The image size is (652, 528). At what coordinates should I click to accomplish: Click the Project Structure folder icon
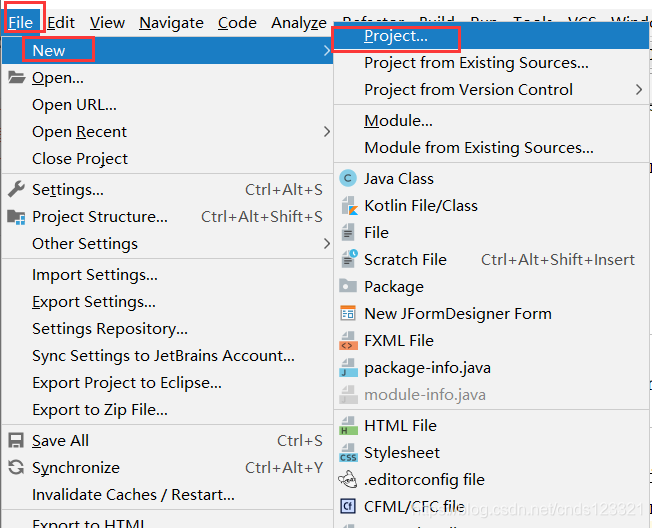point(16,217)
